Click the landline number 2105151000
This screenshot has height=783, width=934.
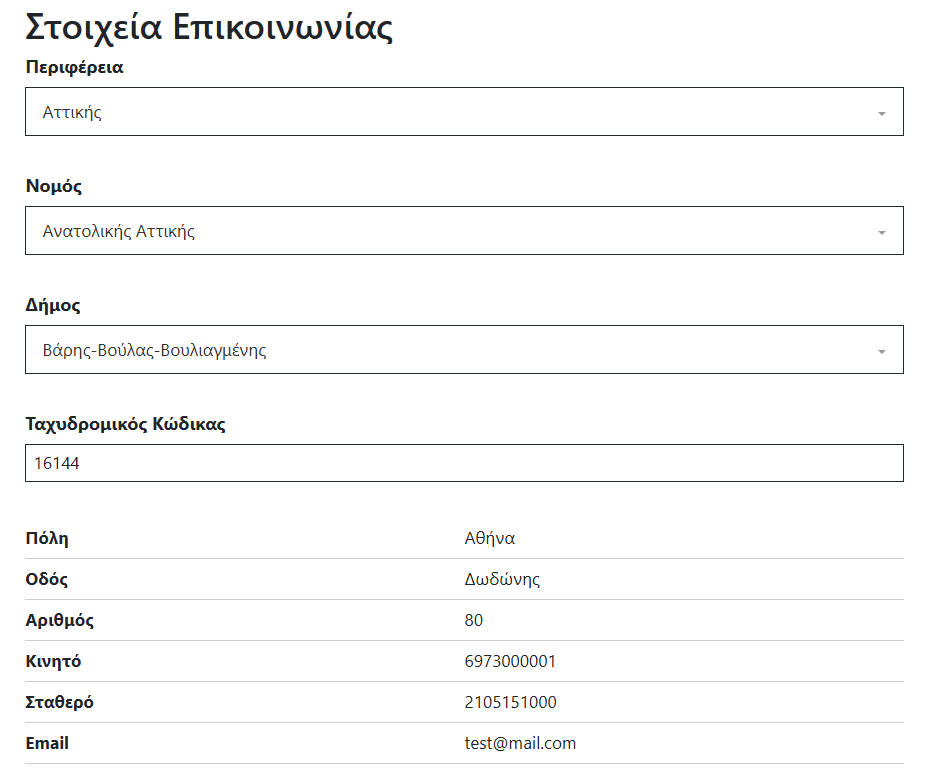(x=510, y=702)
